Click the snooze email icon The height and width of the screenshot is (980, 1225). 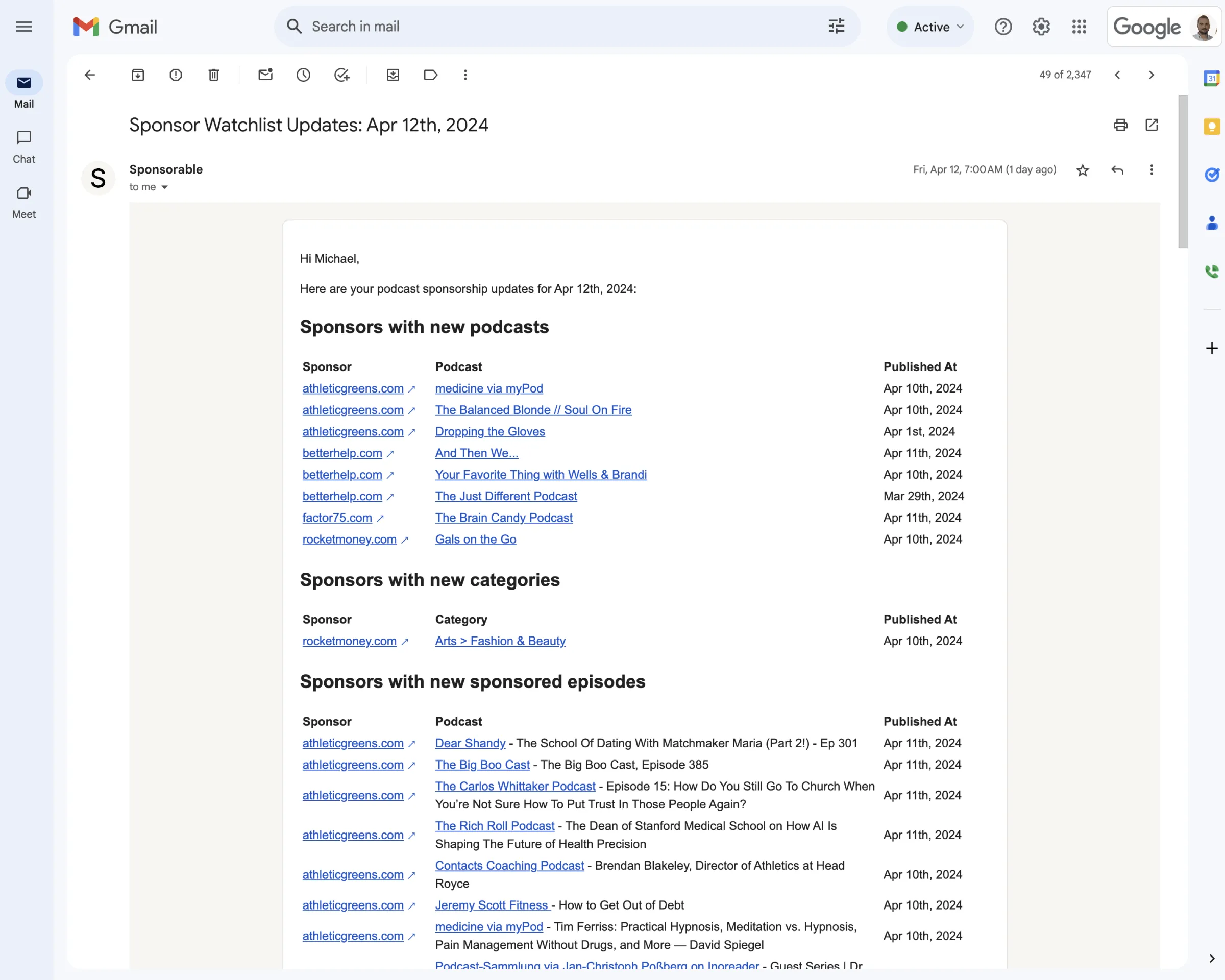(304, 75)
